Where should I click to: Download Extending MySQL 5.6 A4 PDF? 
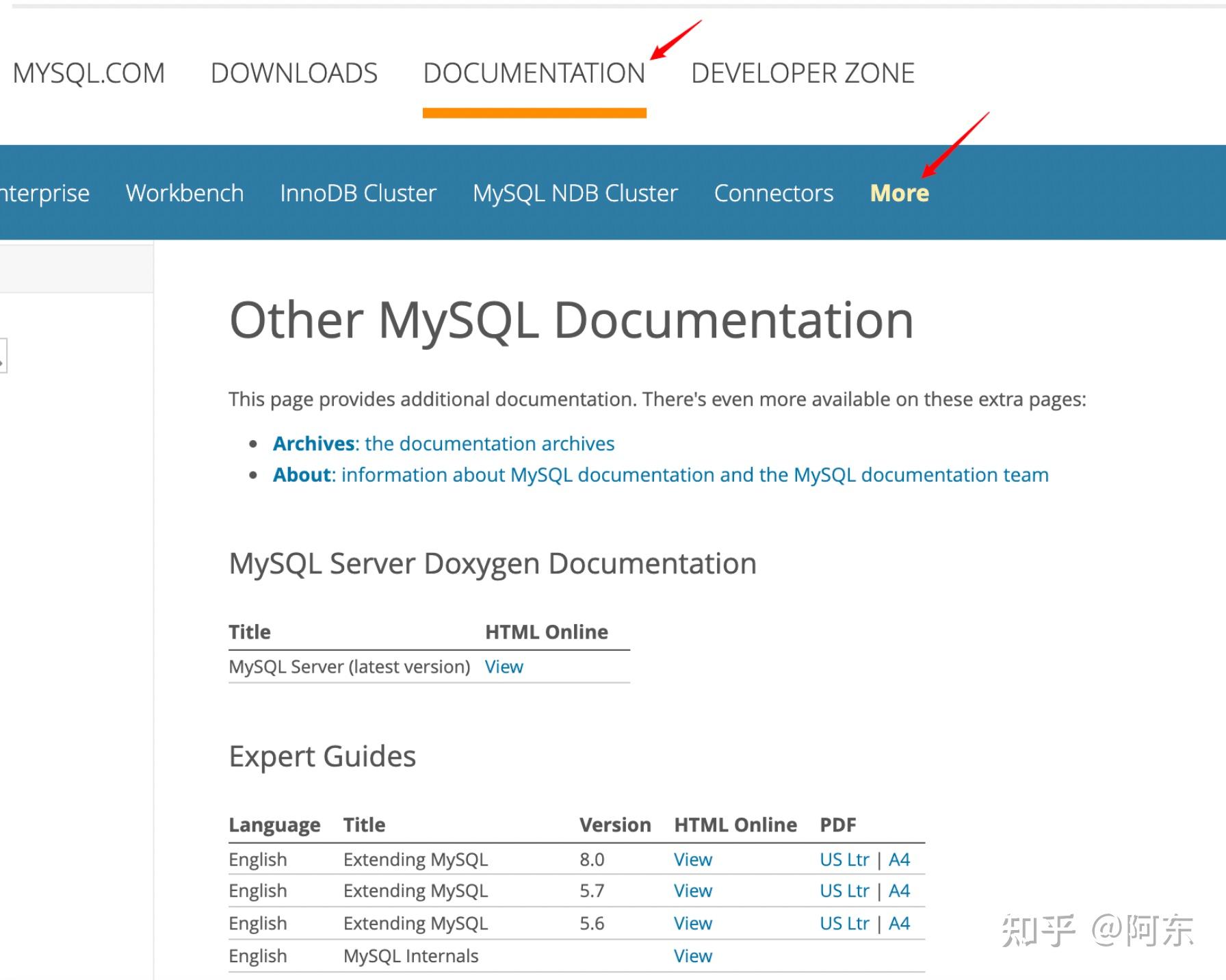click(x=899, y=923)
